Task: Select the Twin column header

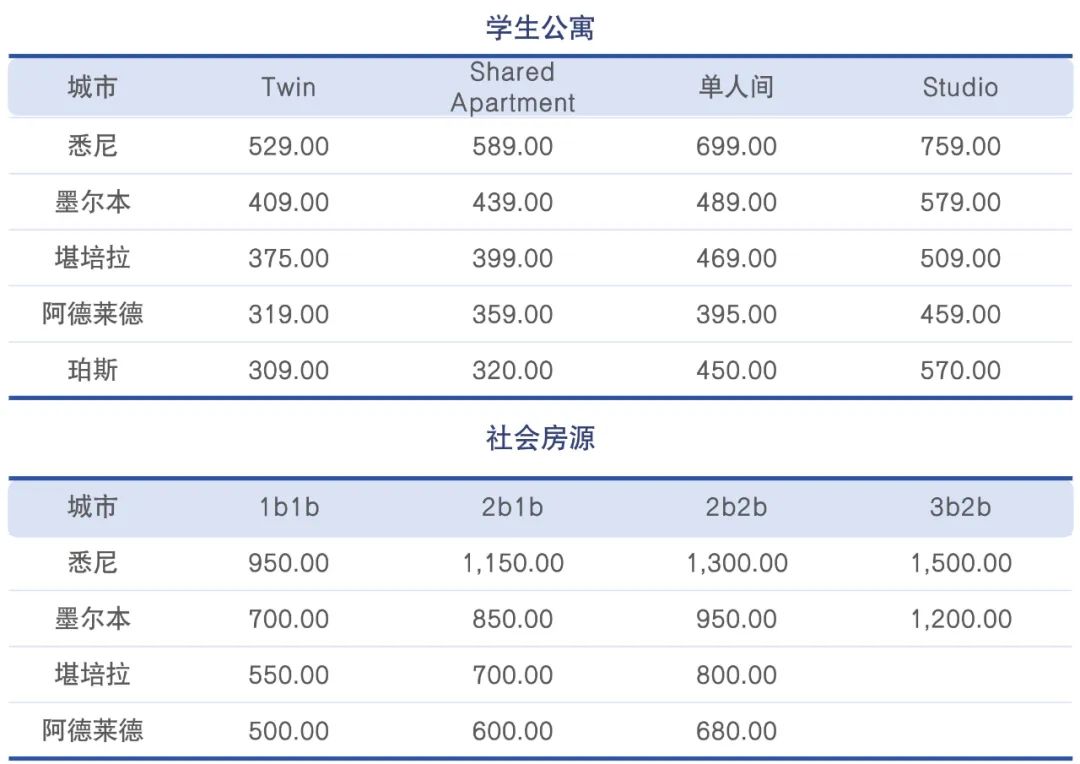Action: pyautogui.click(x=288, y=87)
